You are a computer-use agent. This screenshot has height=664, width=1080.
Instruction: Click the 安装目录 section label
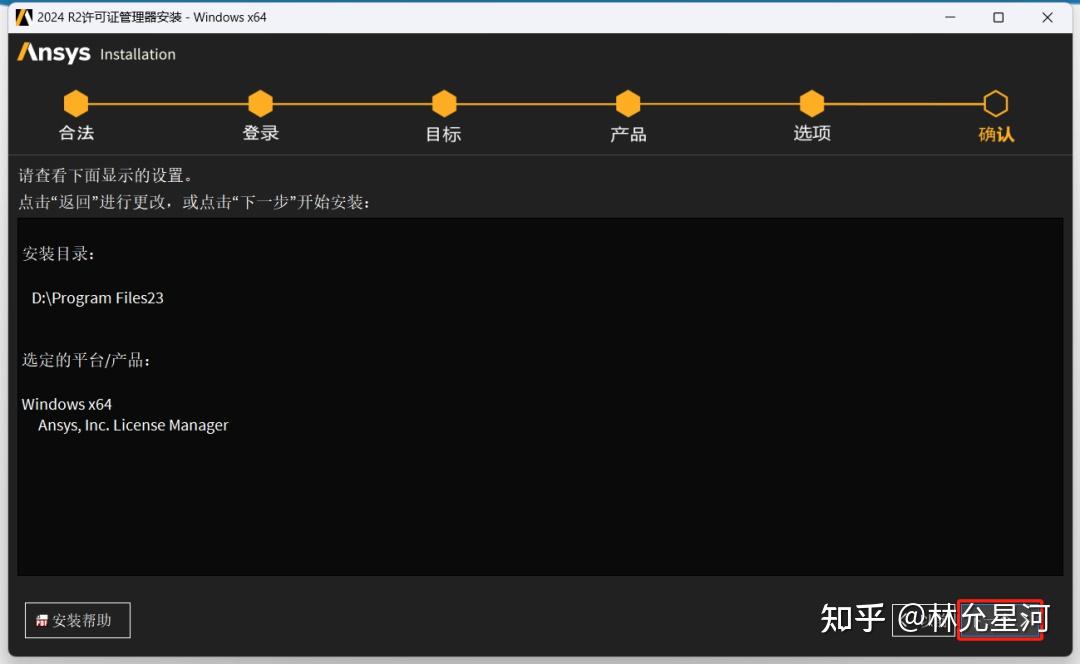(58, 254)
